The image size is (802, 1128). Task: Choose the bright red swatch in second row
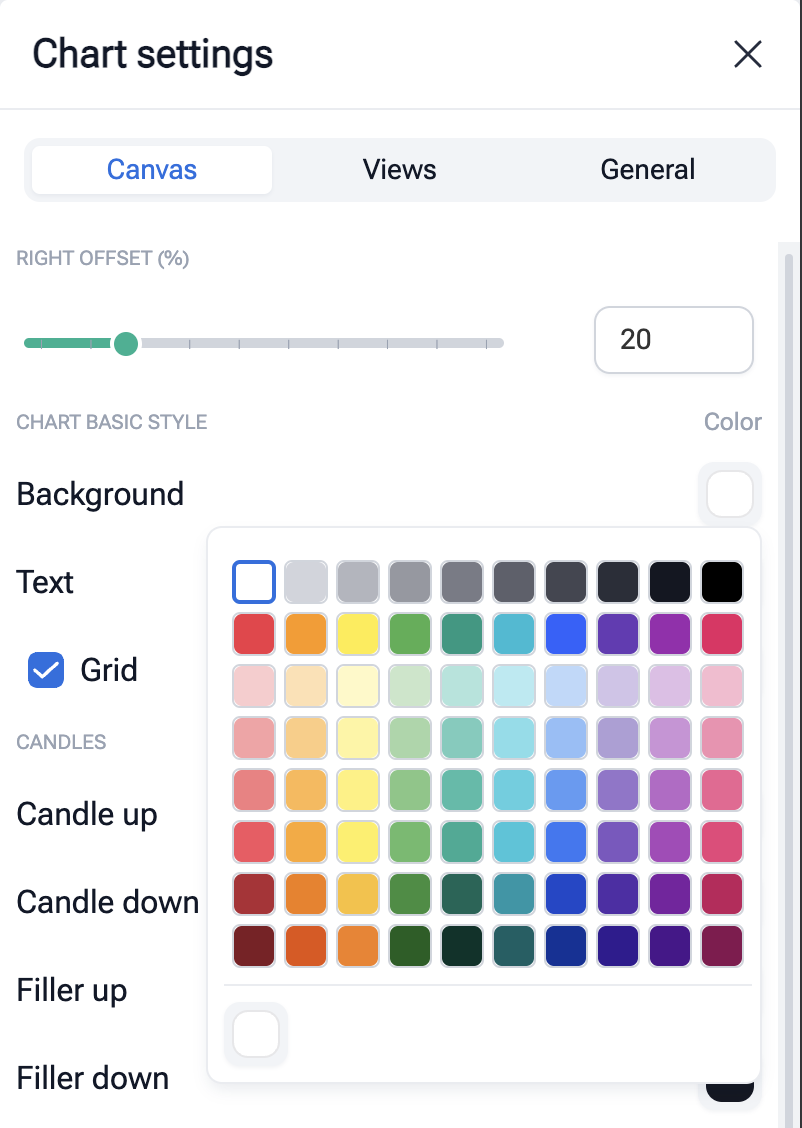pos(254,633)
